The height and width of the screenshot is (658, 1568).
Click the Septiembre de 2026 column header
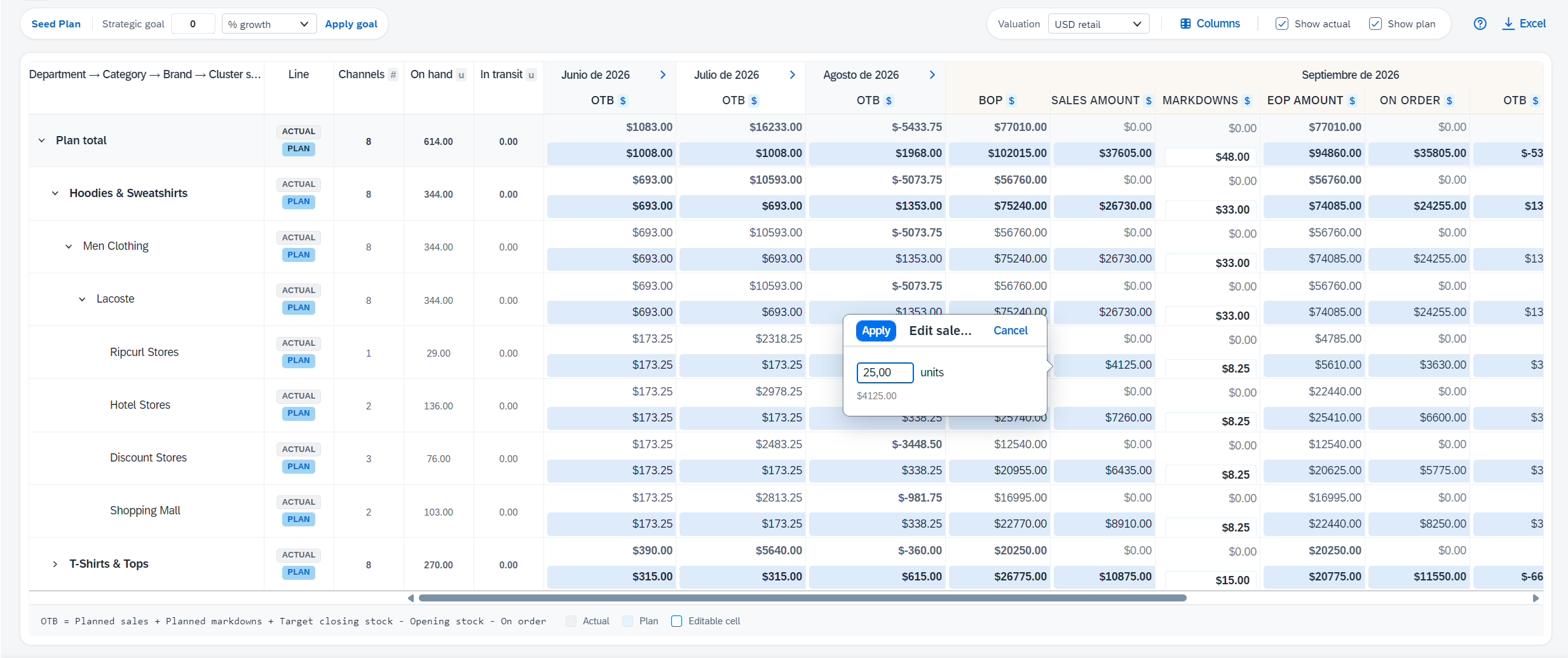1350,75
